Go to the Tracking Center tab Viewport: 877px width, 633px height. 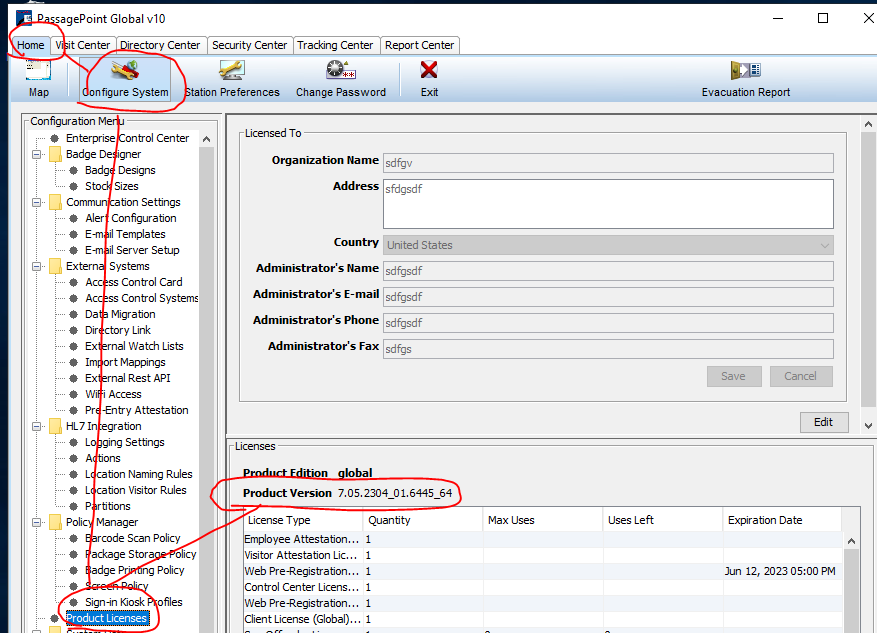[x=335, y=45]
